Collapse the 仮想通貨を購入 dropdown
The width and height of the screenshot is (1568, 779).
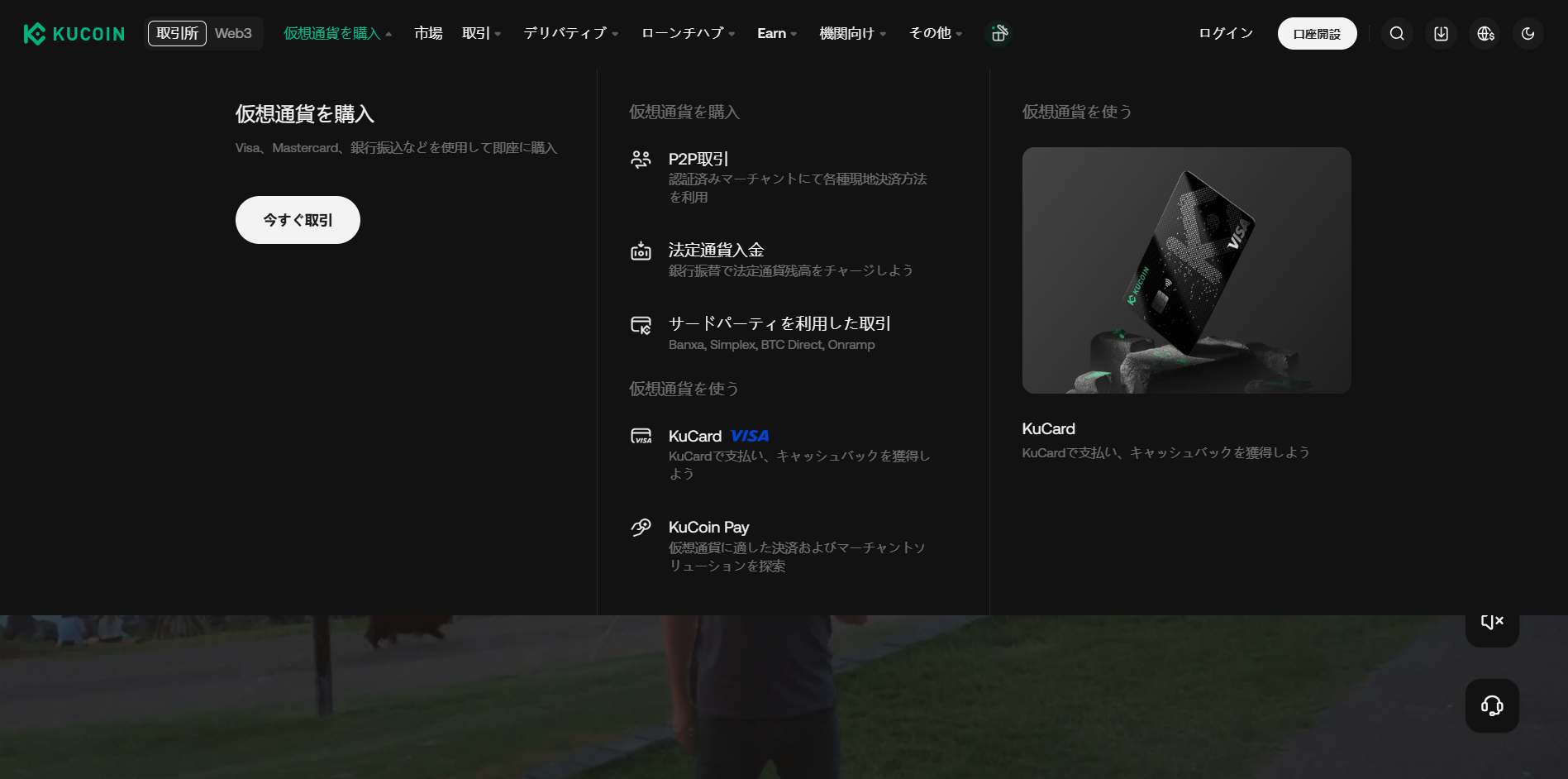pyautogui.click(x=334, y=33)
